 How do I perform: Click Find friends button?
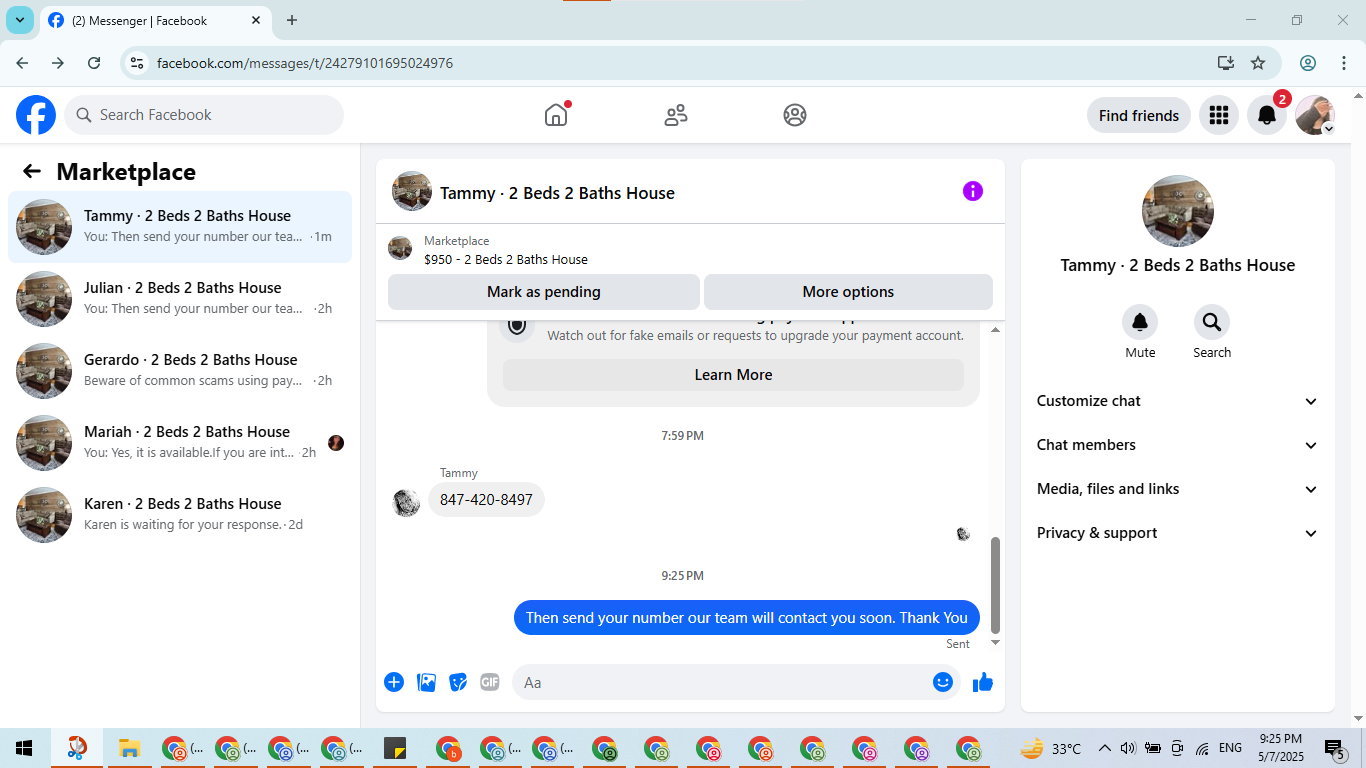pyautogui.click(x=1139, y=115)
